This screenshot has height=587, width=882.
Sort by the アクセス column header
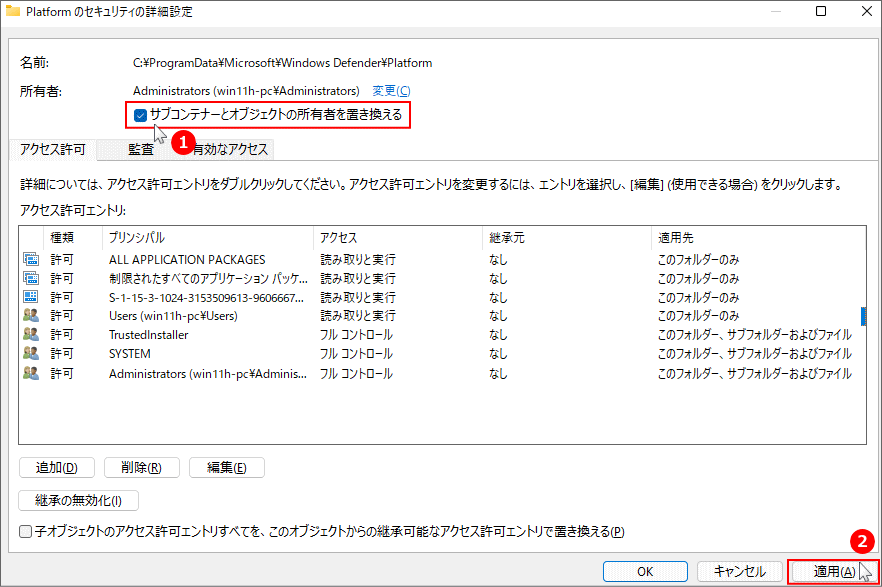point(398,238)
